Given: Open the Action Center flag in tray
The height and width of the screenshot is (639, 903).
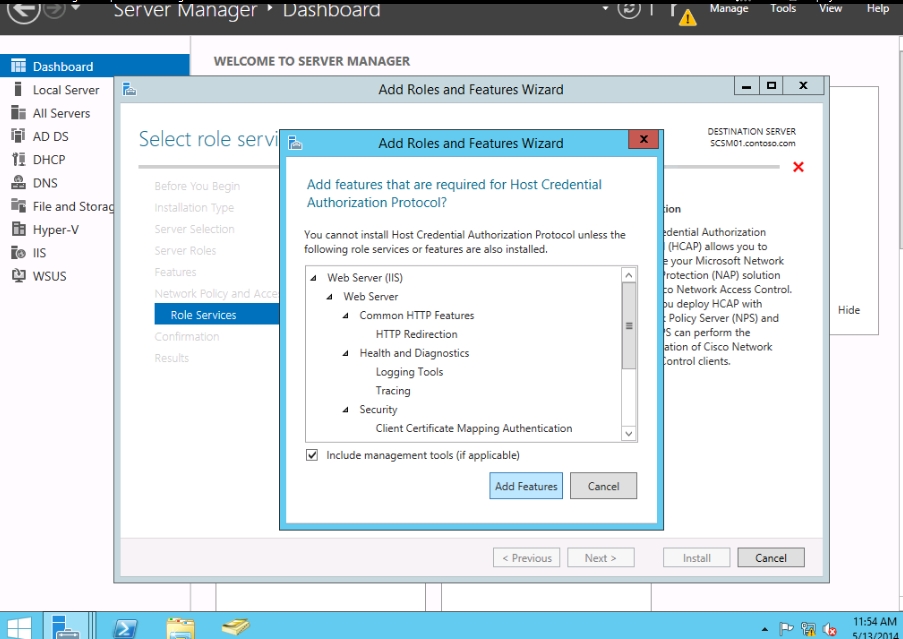Looking at the screenshot, I should pyautogui.click(x=786, y=629).
